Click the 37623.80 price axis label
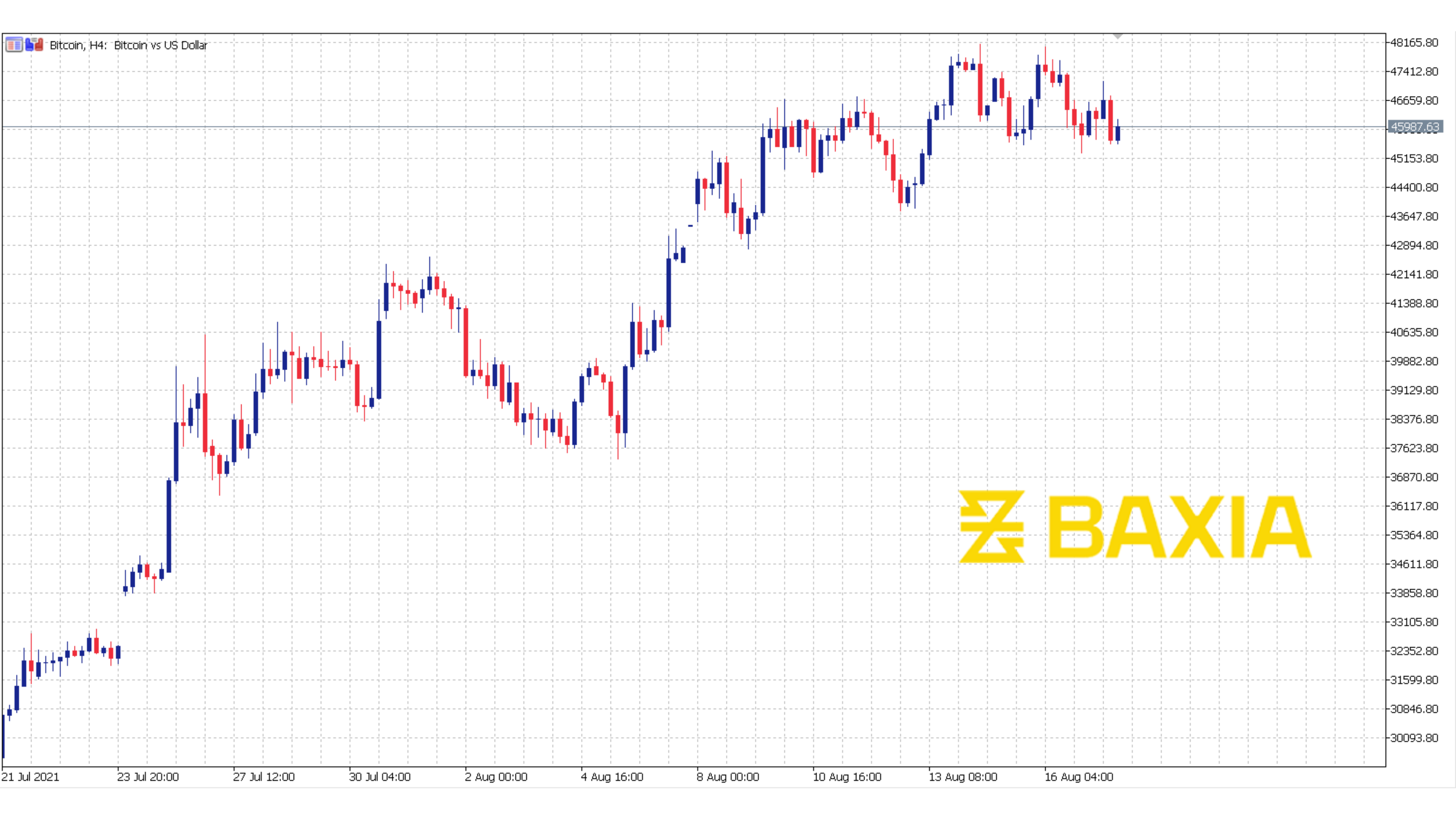The width and height of the screenshot is (1456, 820). click(1414, 448)
